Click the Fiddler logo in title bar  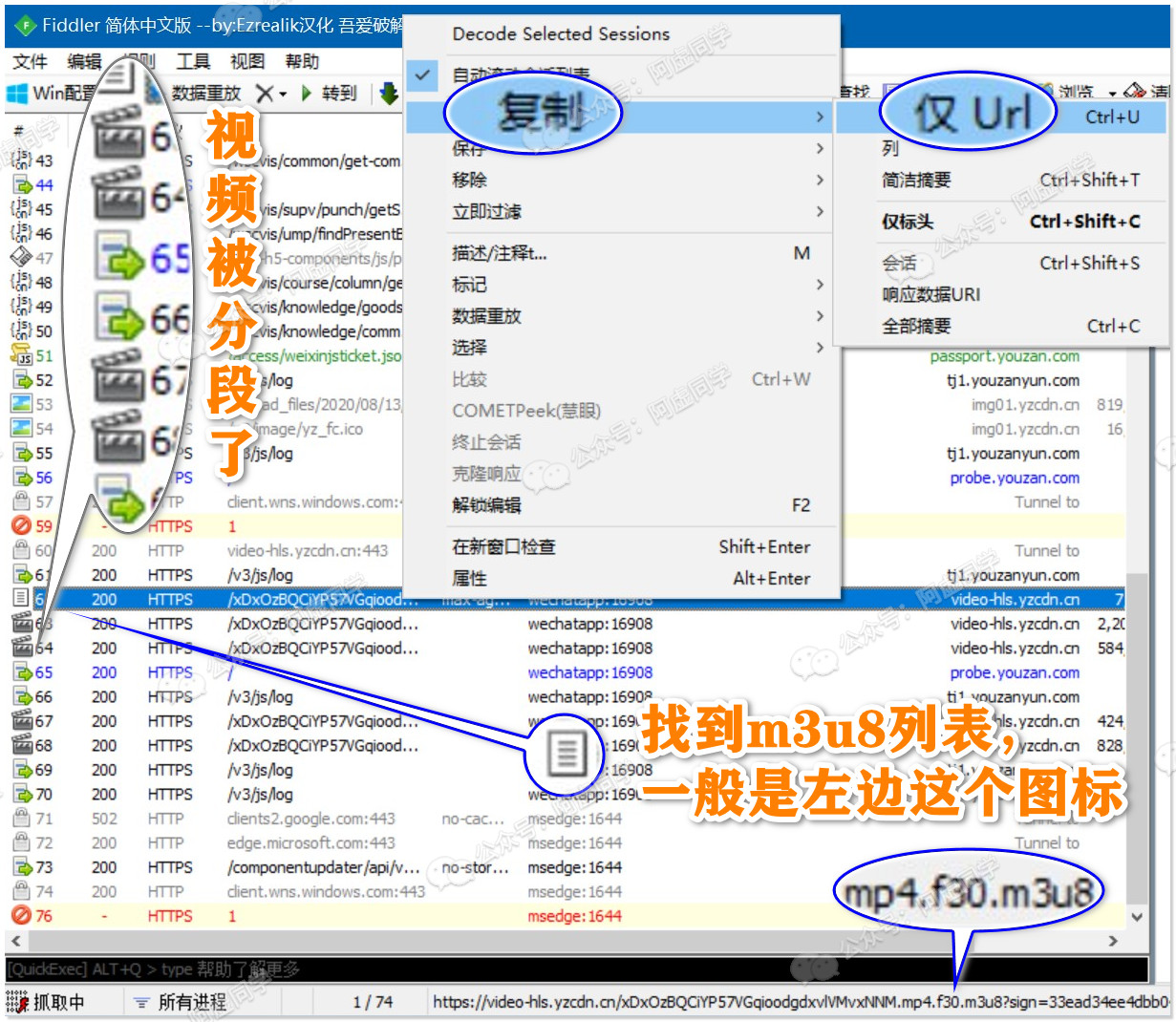[25, 25]
